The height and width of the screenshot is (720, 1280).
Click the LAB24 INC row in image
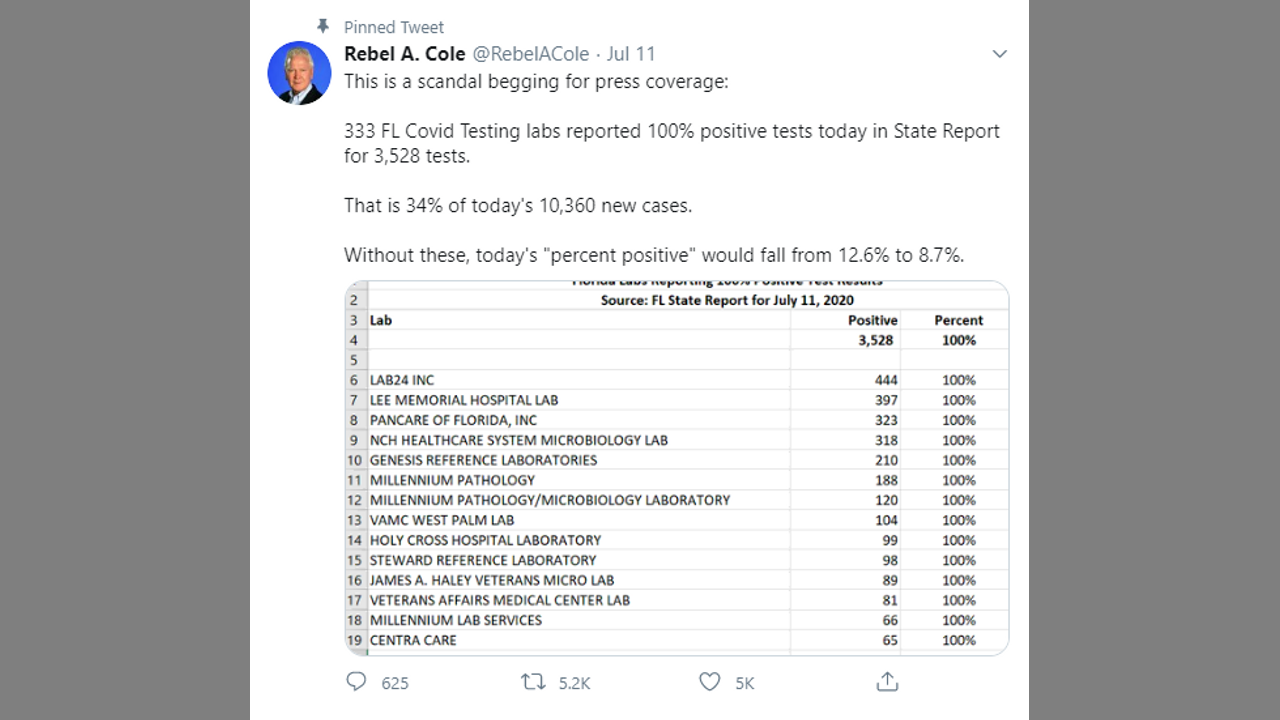point(402,380)
